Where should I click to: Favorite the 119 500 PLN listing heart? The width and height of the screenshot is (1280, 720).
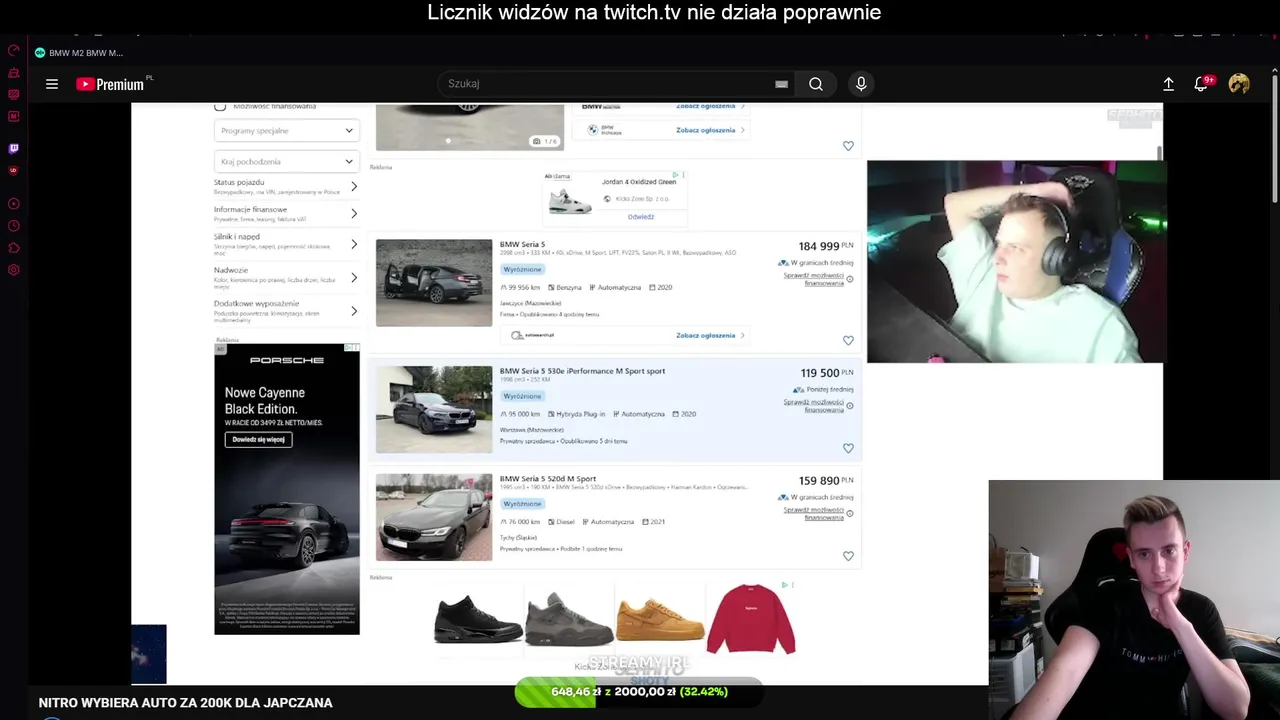point(848,448)
